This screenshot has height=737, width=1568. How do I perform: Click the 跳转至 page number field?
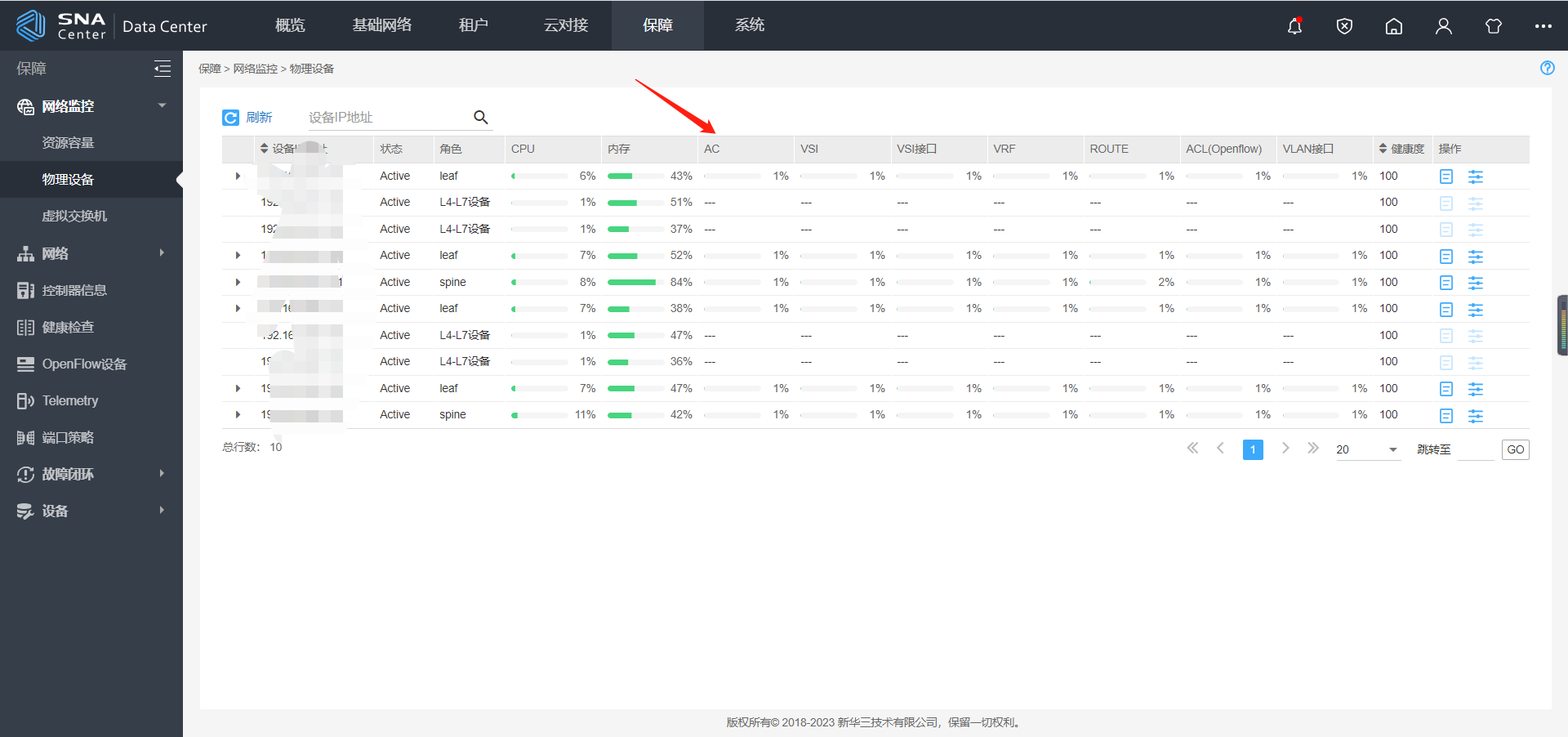[1476, 449]
